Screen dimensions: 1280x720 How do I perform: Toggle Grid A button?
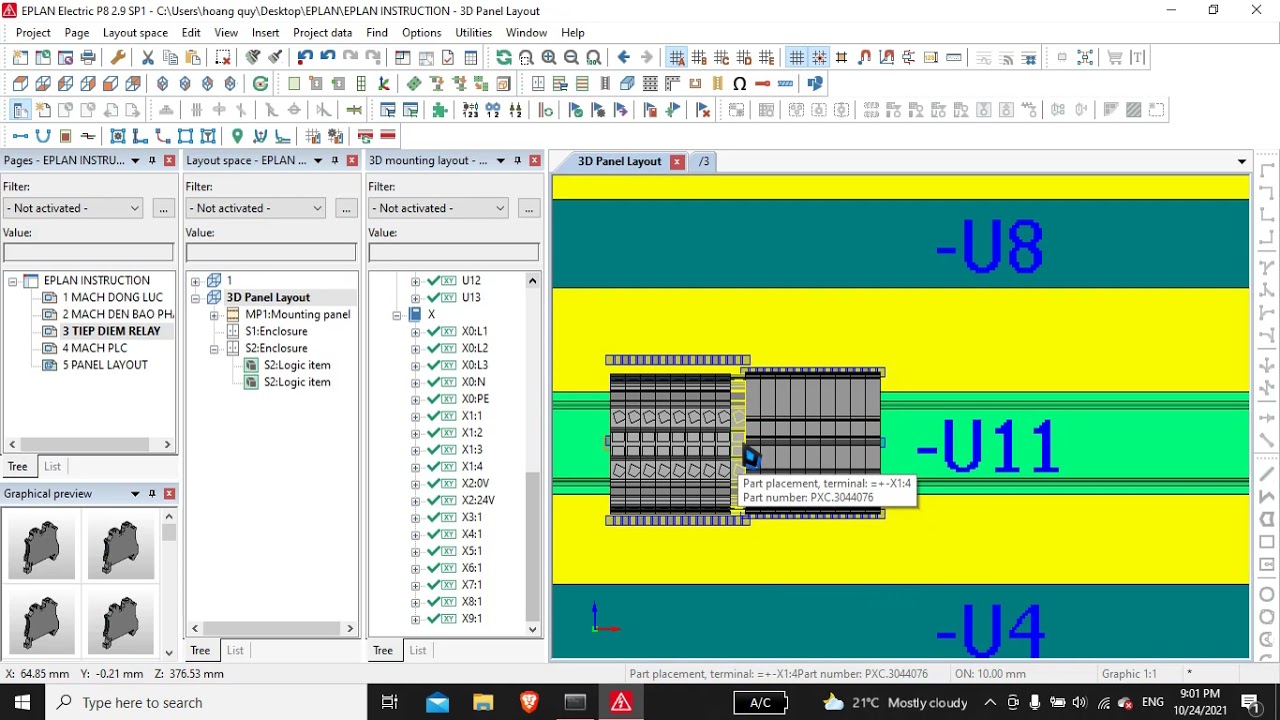[677, 58]
